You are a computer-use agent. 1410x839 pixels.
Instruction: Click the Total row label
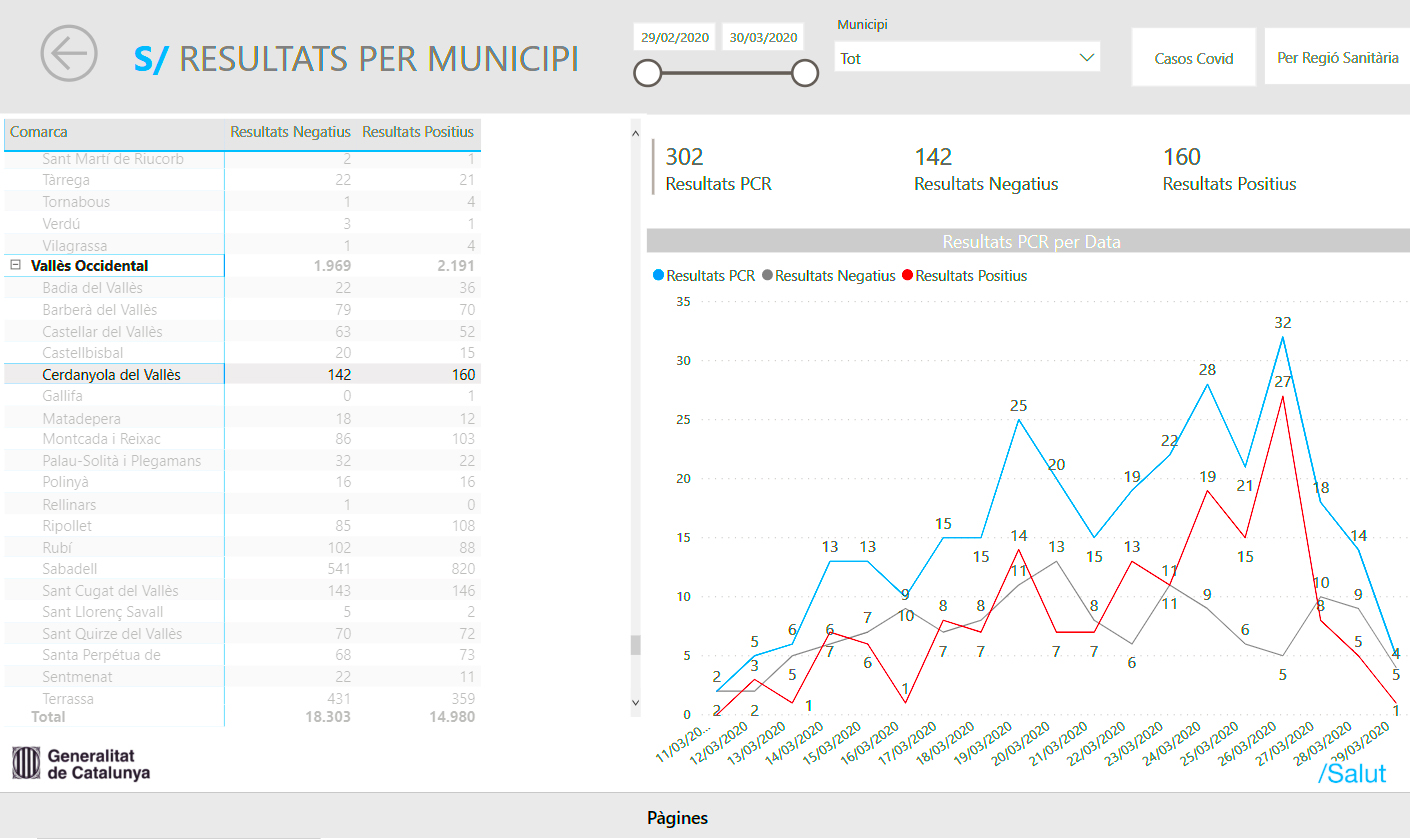tap(48, 717)
